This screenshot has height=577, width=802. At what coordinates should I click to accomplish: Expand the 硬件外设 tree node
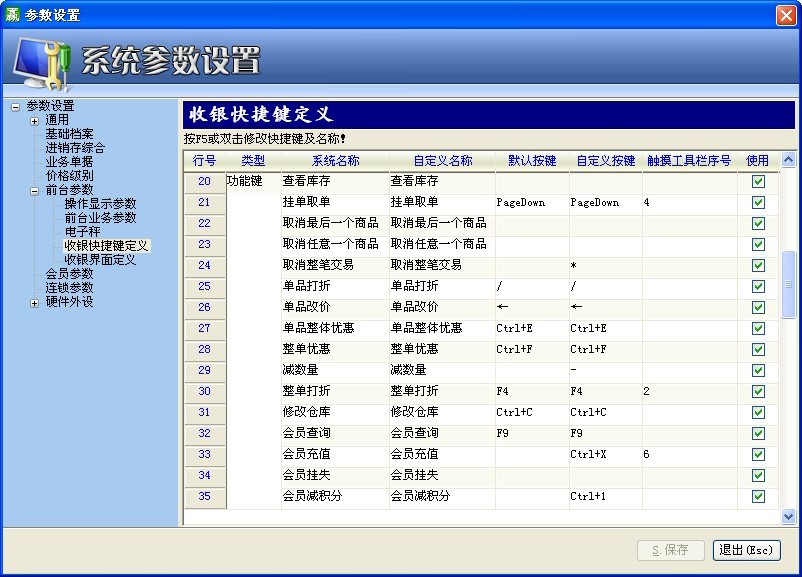coord(34,303)
